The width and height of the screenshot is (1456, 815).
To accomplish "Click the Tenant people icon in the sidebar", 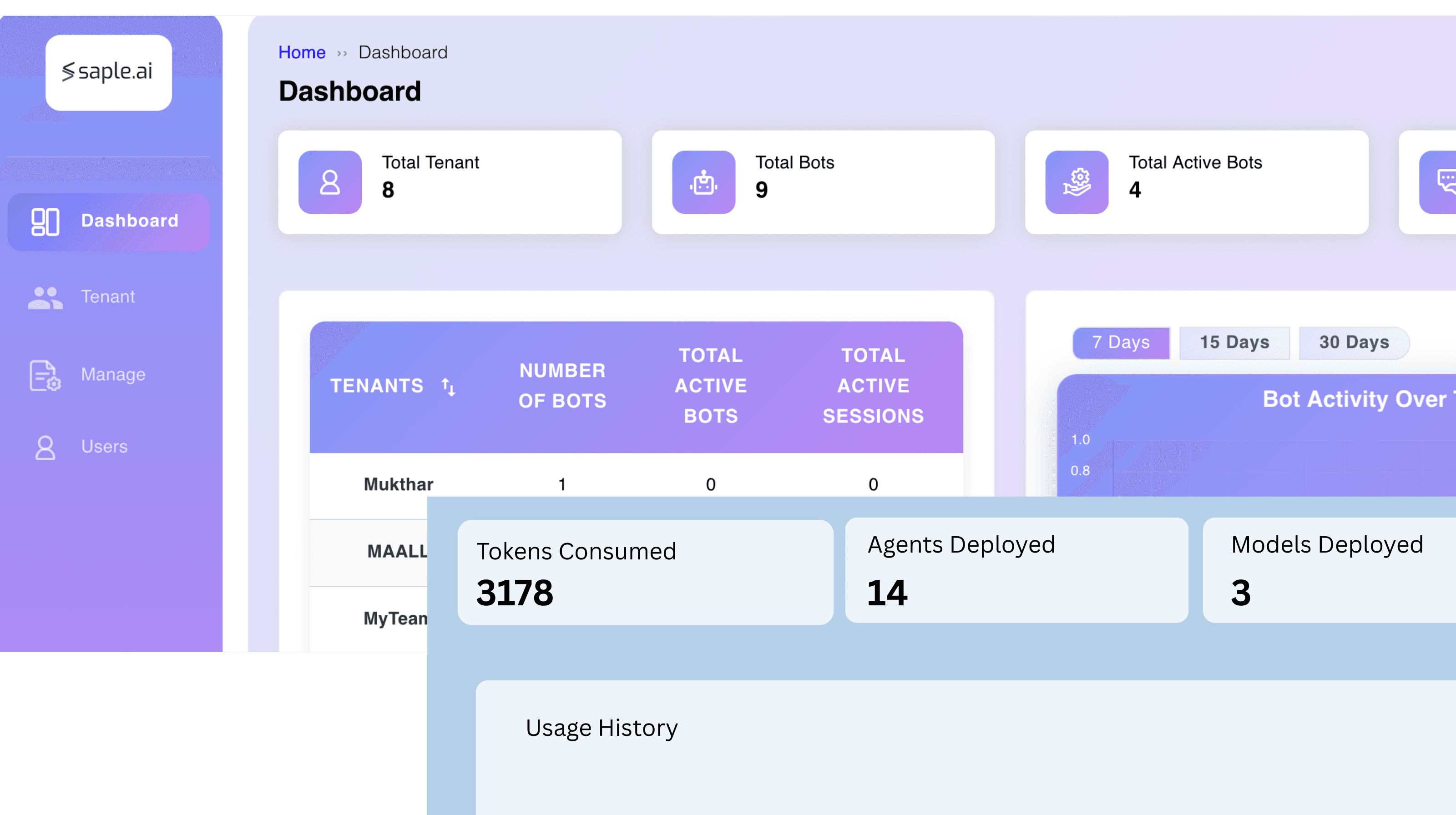I will pos(45,297).
